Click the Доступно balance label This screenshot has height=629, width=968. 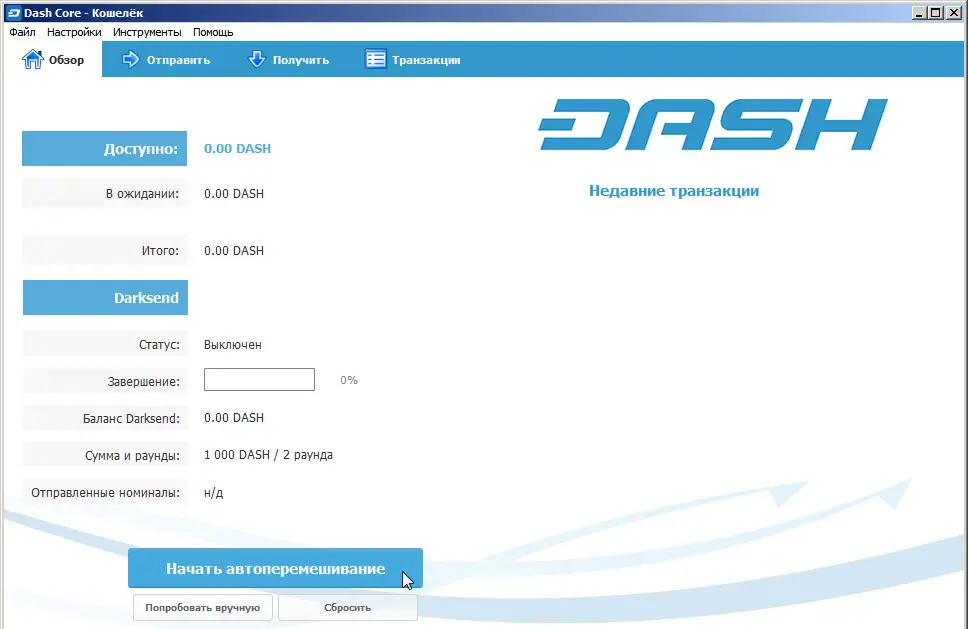[143, 148]
